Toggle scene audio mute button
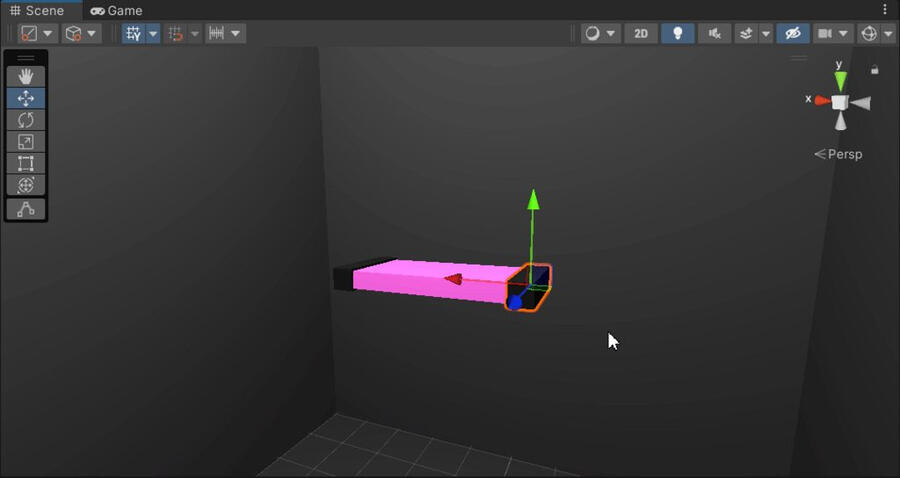Screen dimensions: 900x478 pyautogui.click(x=714, y=33)
